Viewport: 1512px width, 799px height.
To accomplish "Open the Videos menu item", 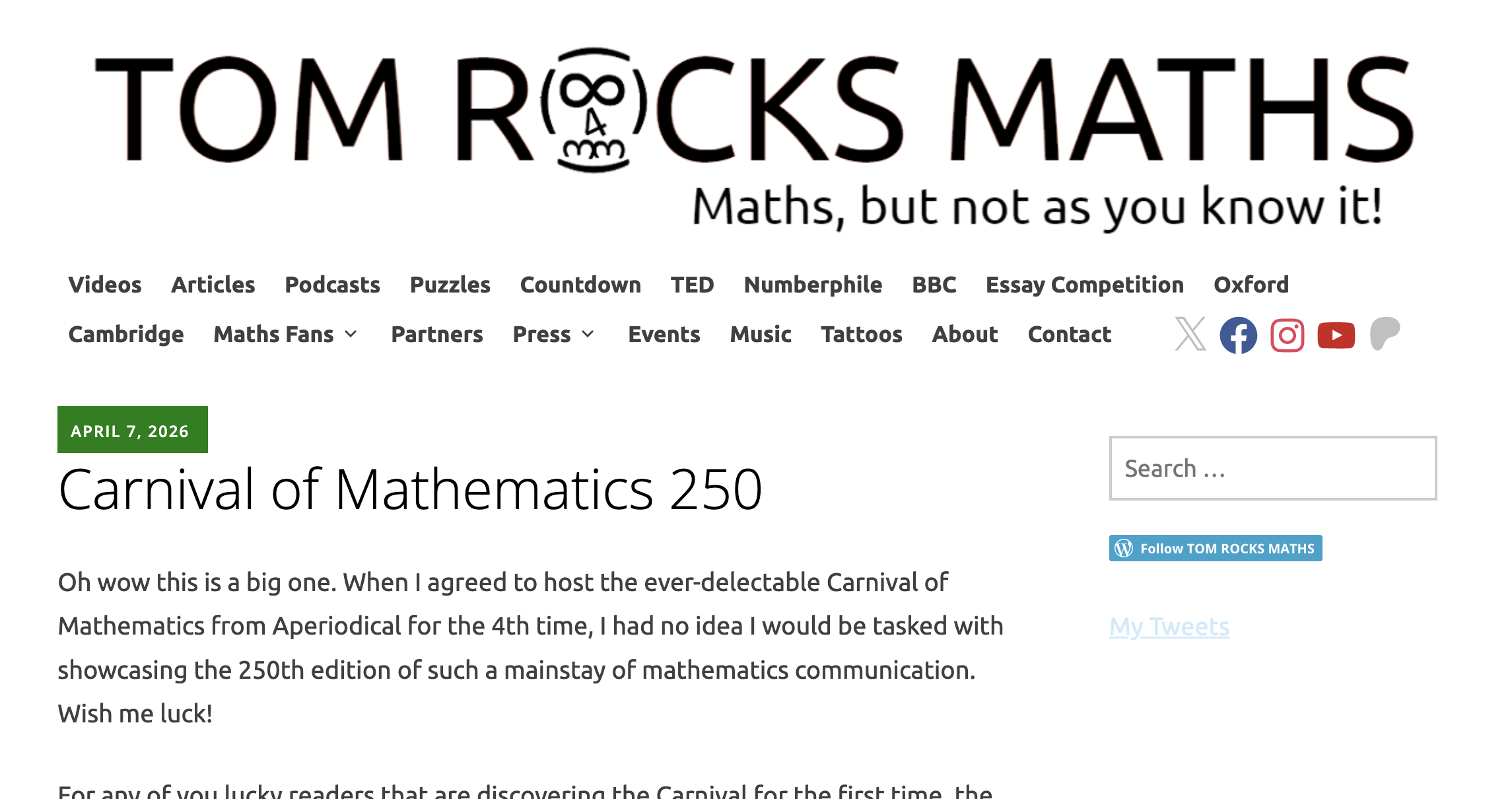I will click(105, 285).
